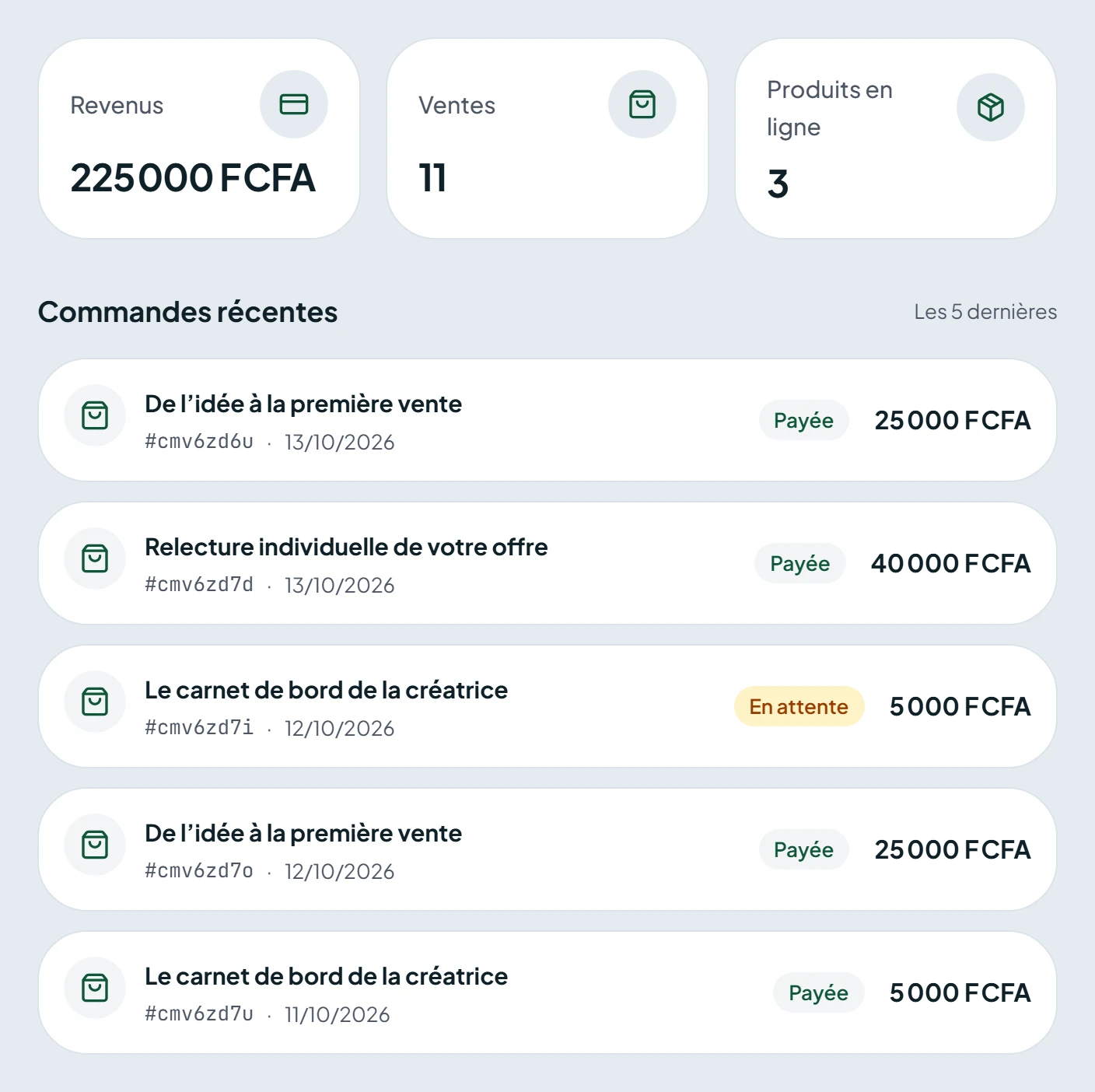Screen dimensions: 1095x1092
Task: Open the 12/10/2026 De l'idée à la première vente order
Action: (547, 849)
